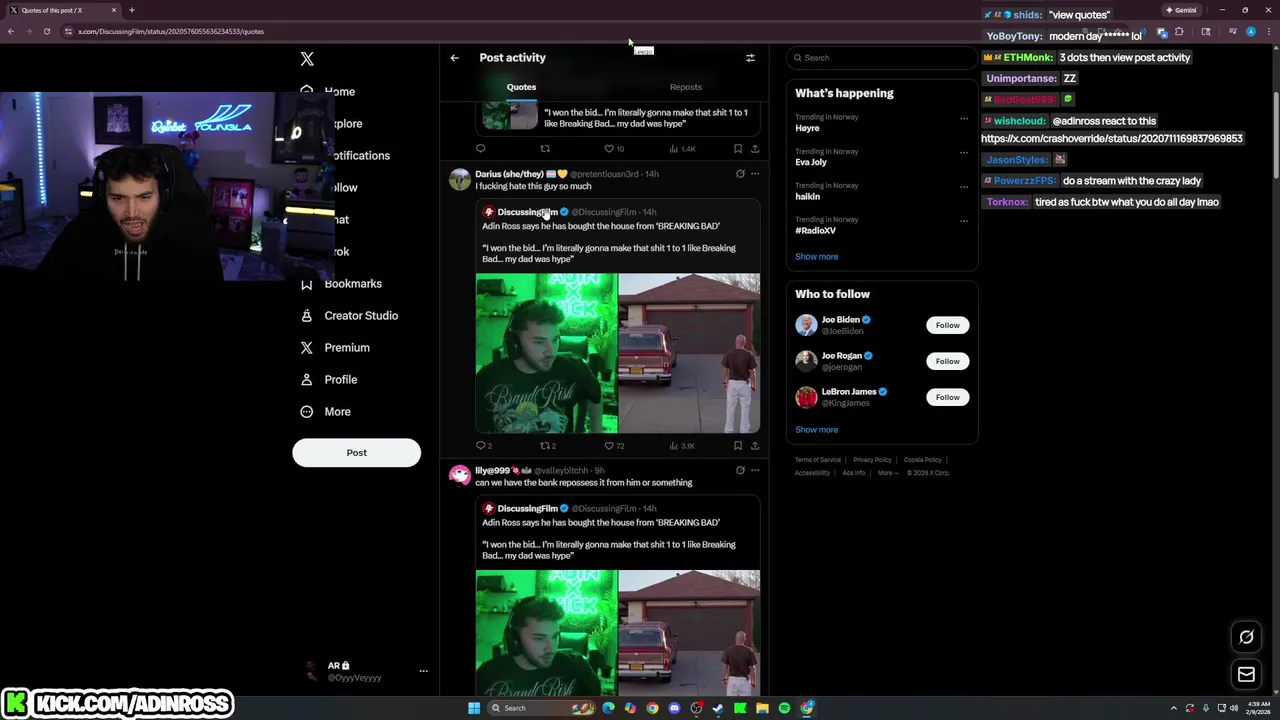The width and height of the screenshot is (1280, 720).
Task: Follow Joe Rogan
Action: point(947,361)
